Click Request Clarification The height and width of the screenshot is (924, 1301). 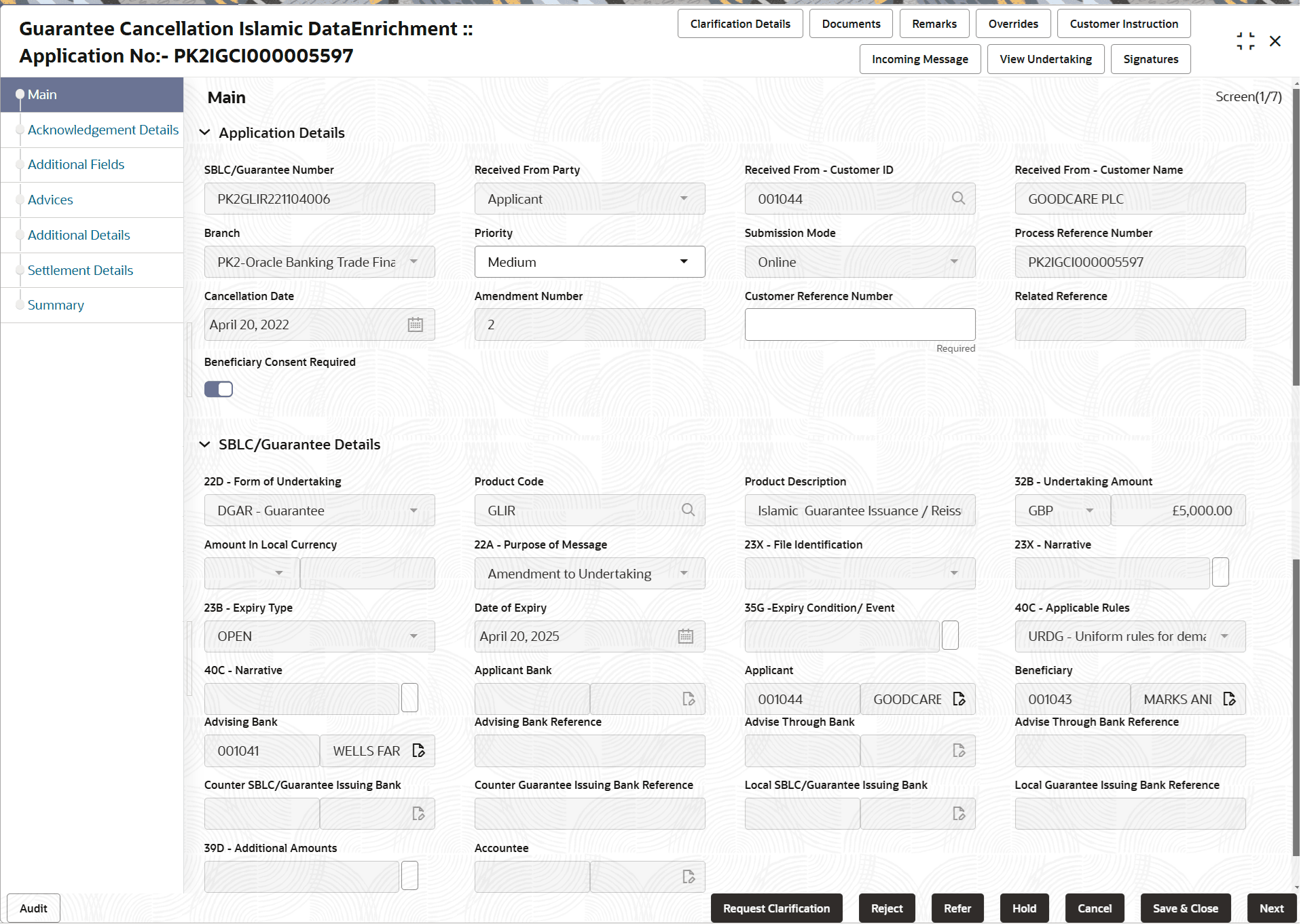pyautogui.click(x=776, y=908)
